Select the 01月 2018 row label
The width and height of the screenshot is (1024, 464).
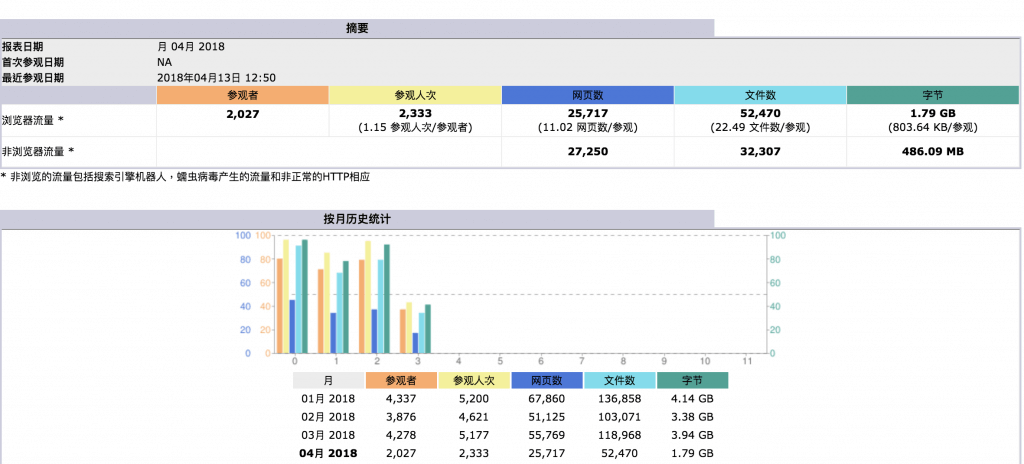point(328,399)
